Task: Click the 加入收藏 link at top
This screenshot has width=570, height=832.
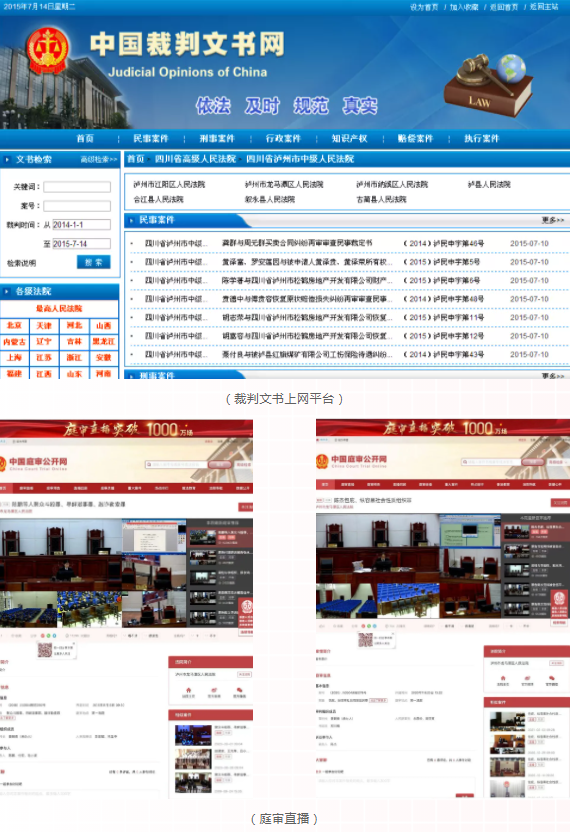Action: coord(464,7)
